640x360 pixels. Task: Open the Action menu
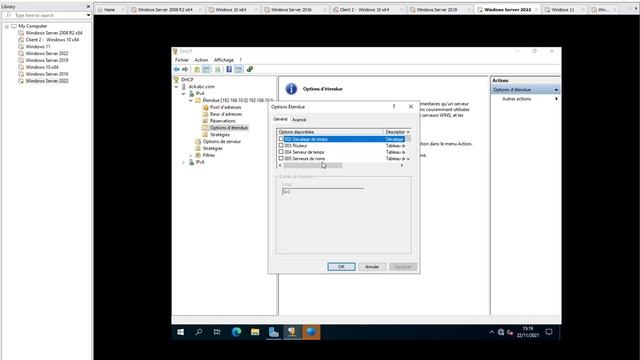pyautogui.click(x=201, y=60)
